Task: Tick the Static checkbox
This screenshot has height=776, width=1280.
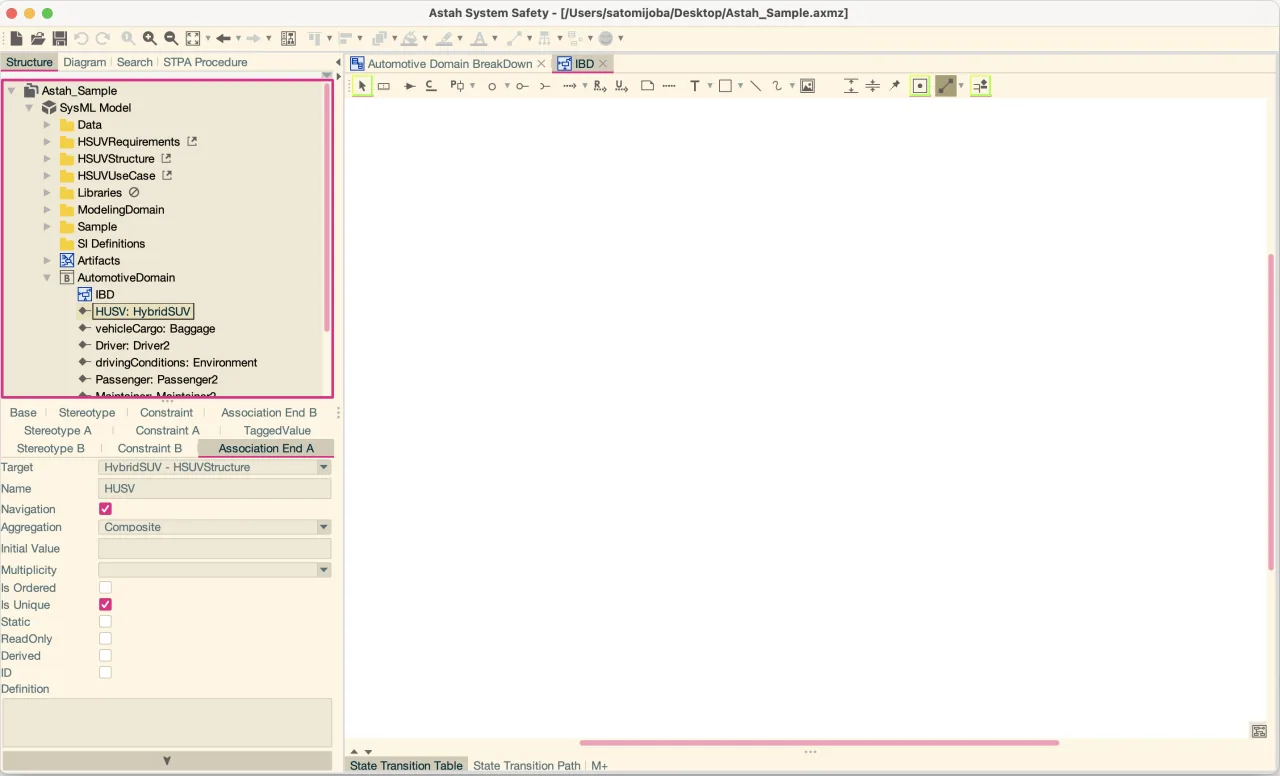Action: point(105,622)
